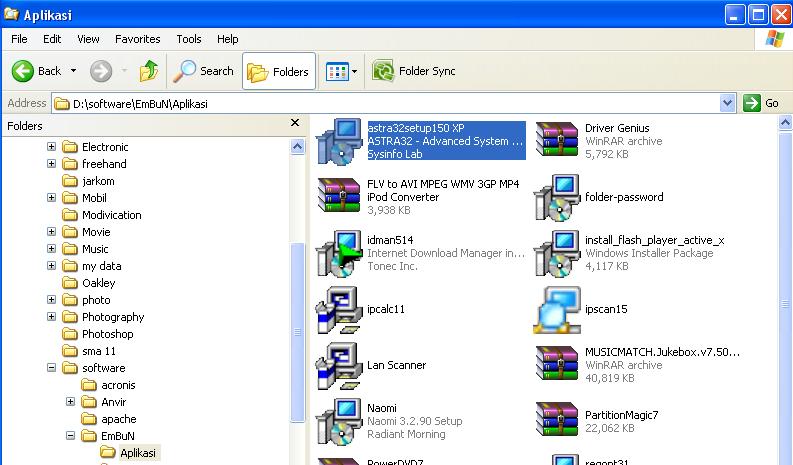Click file list scroll up arrow
Image resolution: width=793 pixels, height=465 pixels.
[785, 123]
